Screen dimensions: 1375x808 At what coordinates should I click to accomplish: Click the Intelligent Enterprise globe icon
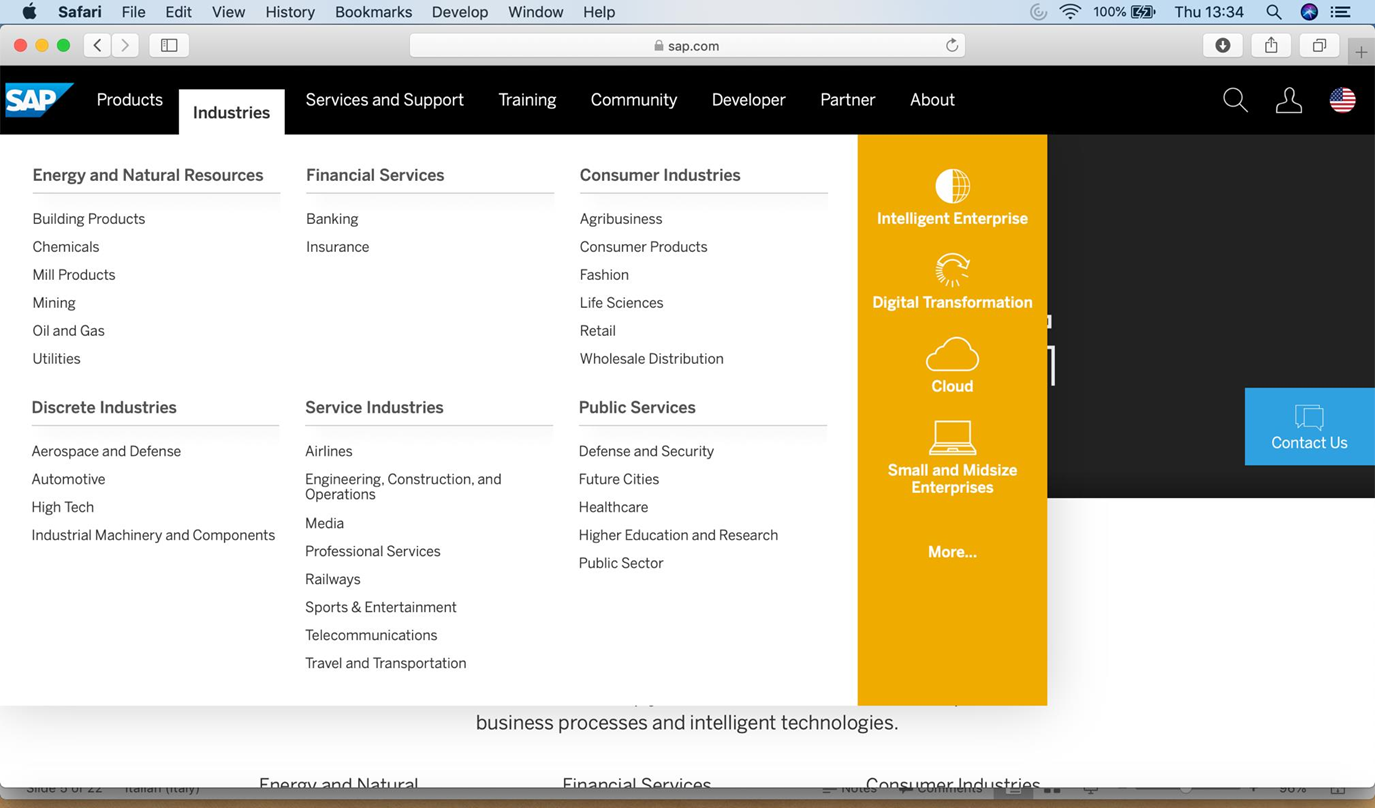[x=952, y=186]
